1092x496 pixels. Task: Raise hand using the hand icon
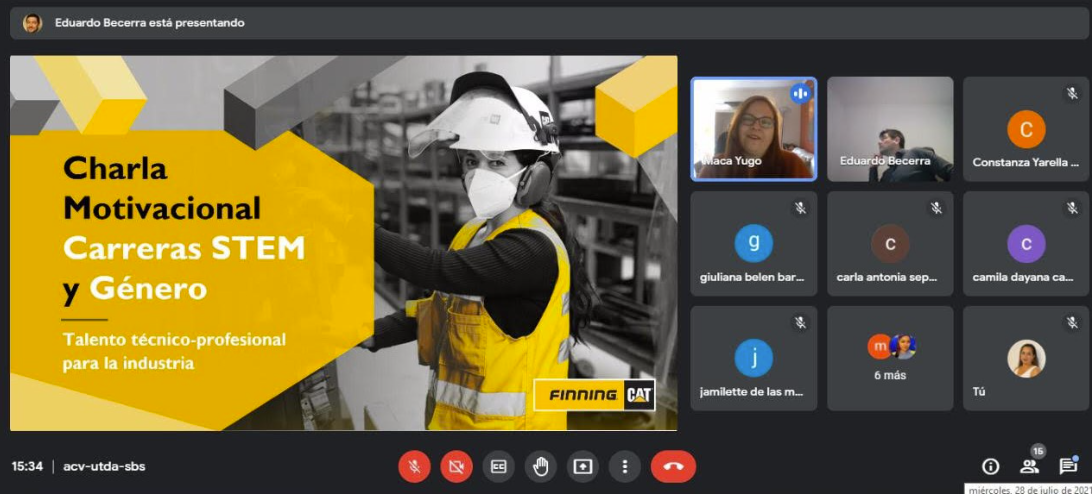[540, 466]
